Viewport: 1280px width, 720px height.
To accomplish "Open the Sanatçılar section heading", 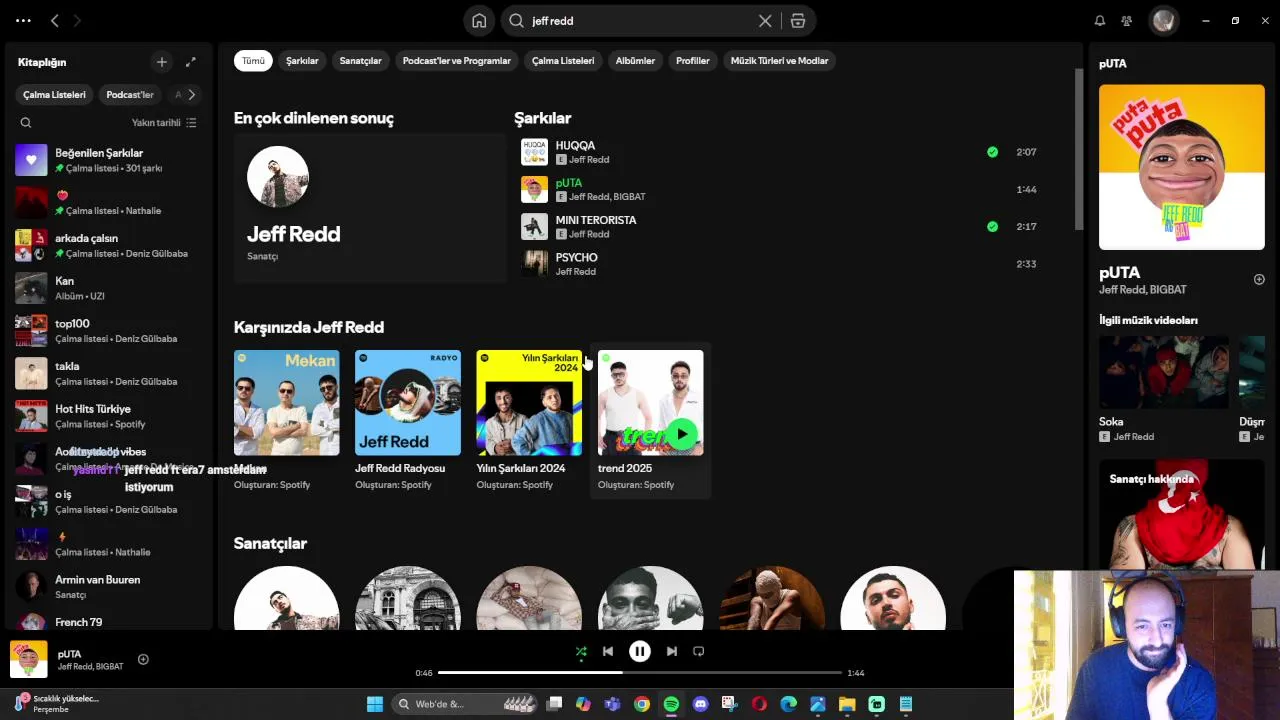I will 270,543.
